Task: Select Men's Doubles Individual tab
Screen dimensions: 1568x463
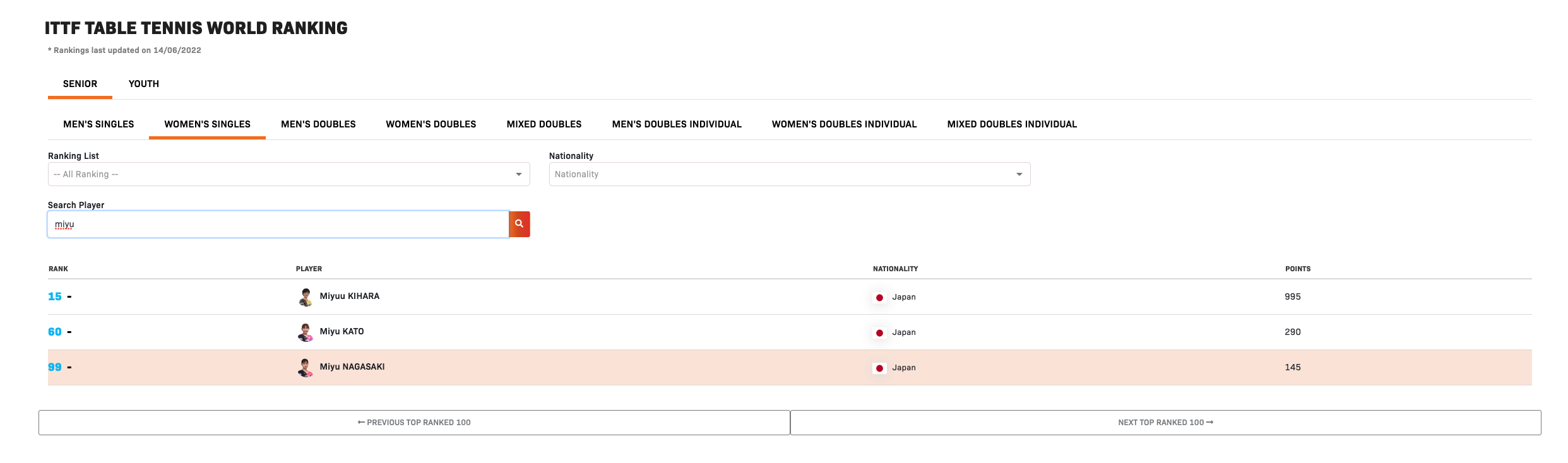Action: (677, 124)
